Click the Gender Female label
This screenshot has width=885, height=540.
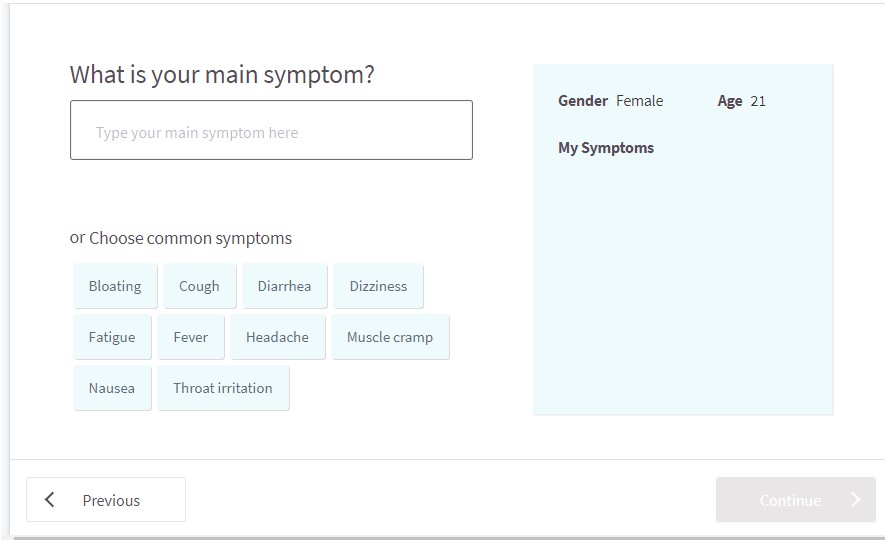click(x=611, y=101)
